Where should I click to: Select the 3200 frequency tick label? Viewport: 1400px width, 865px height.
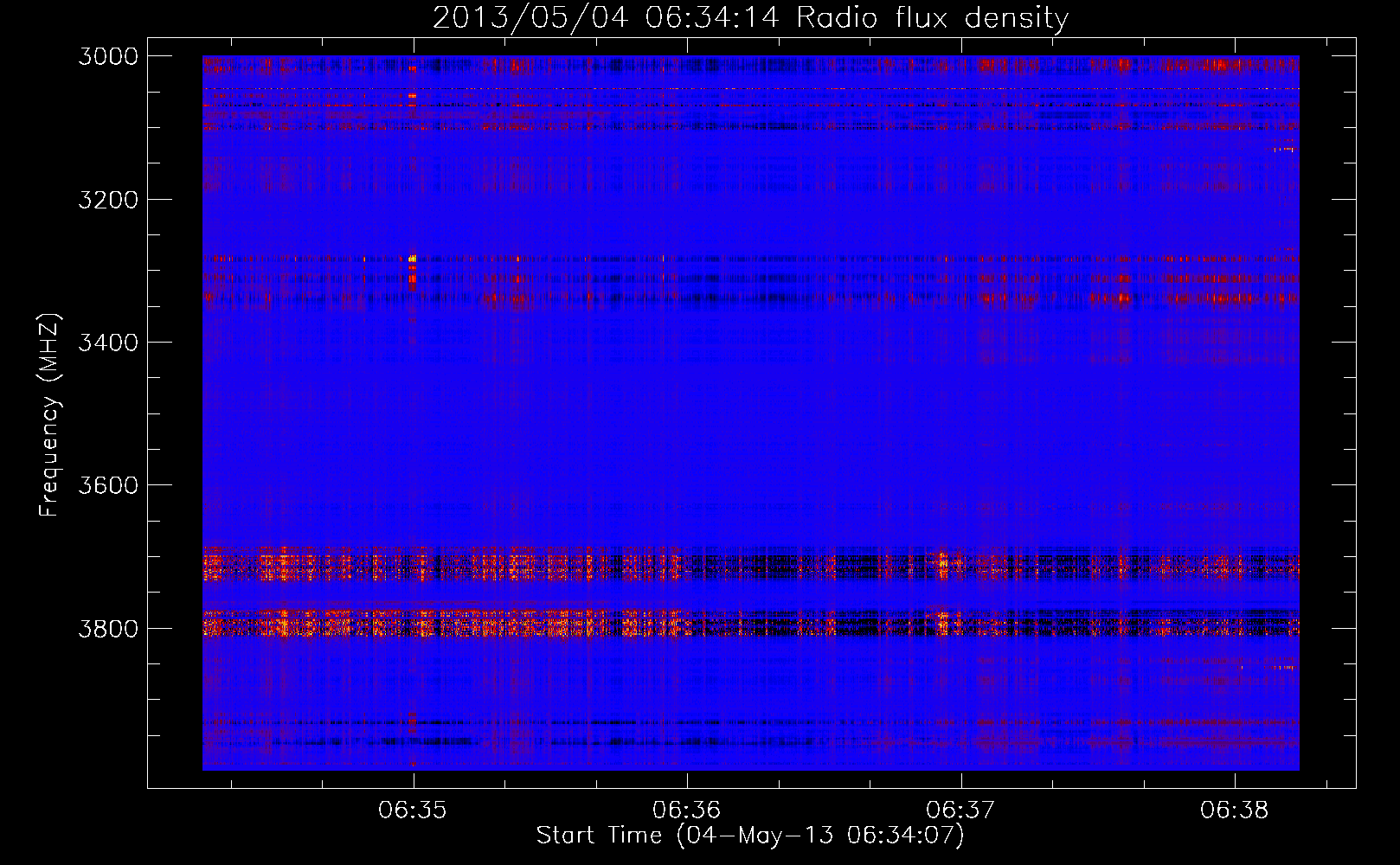[108, 200]
